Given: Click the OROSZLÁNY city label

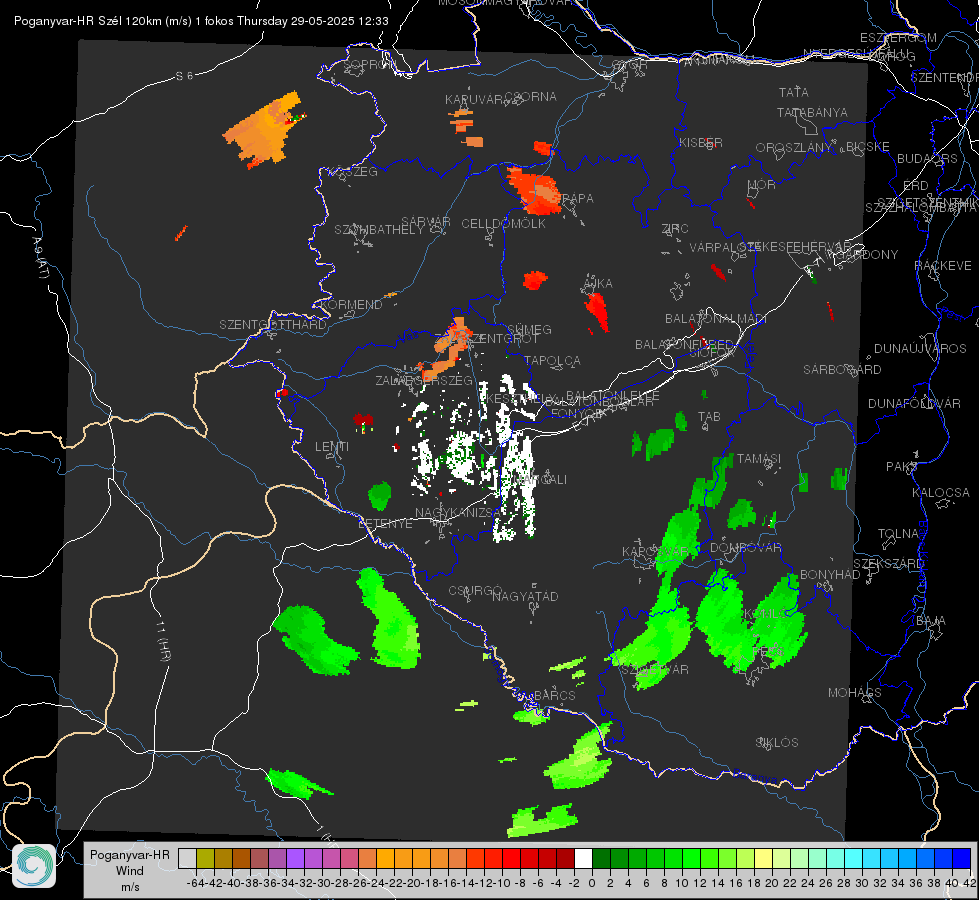Looking at the screenshot, I should [794, 148].
